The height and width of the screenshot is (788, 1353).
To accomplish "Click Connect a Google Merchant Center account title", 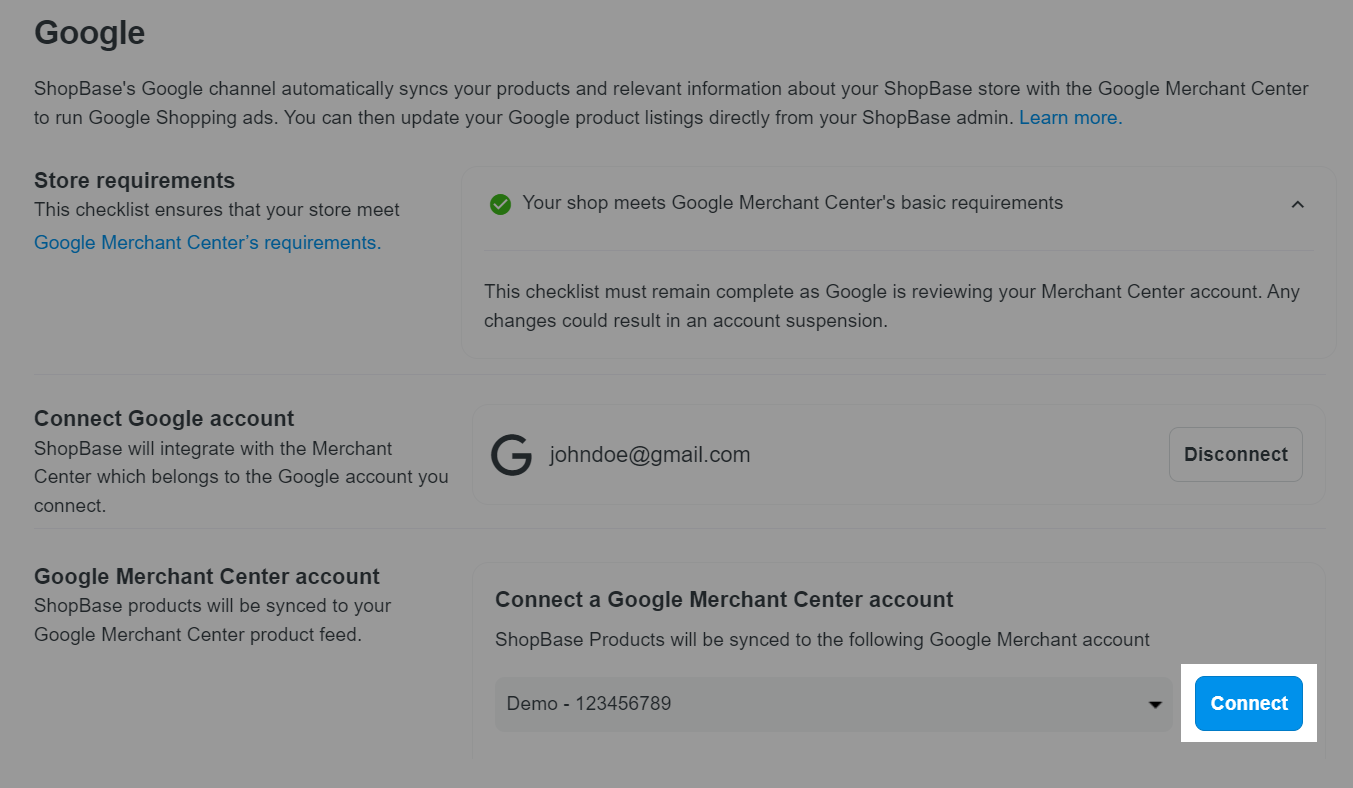I will pos(724,599).
